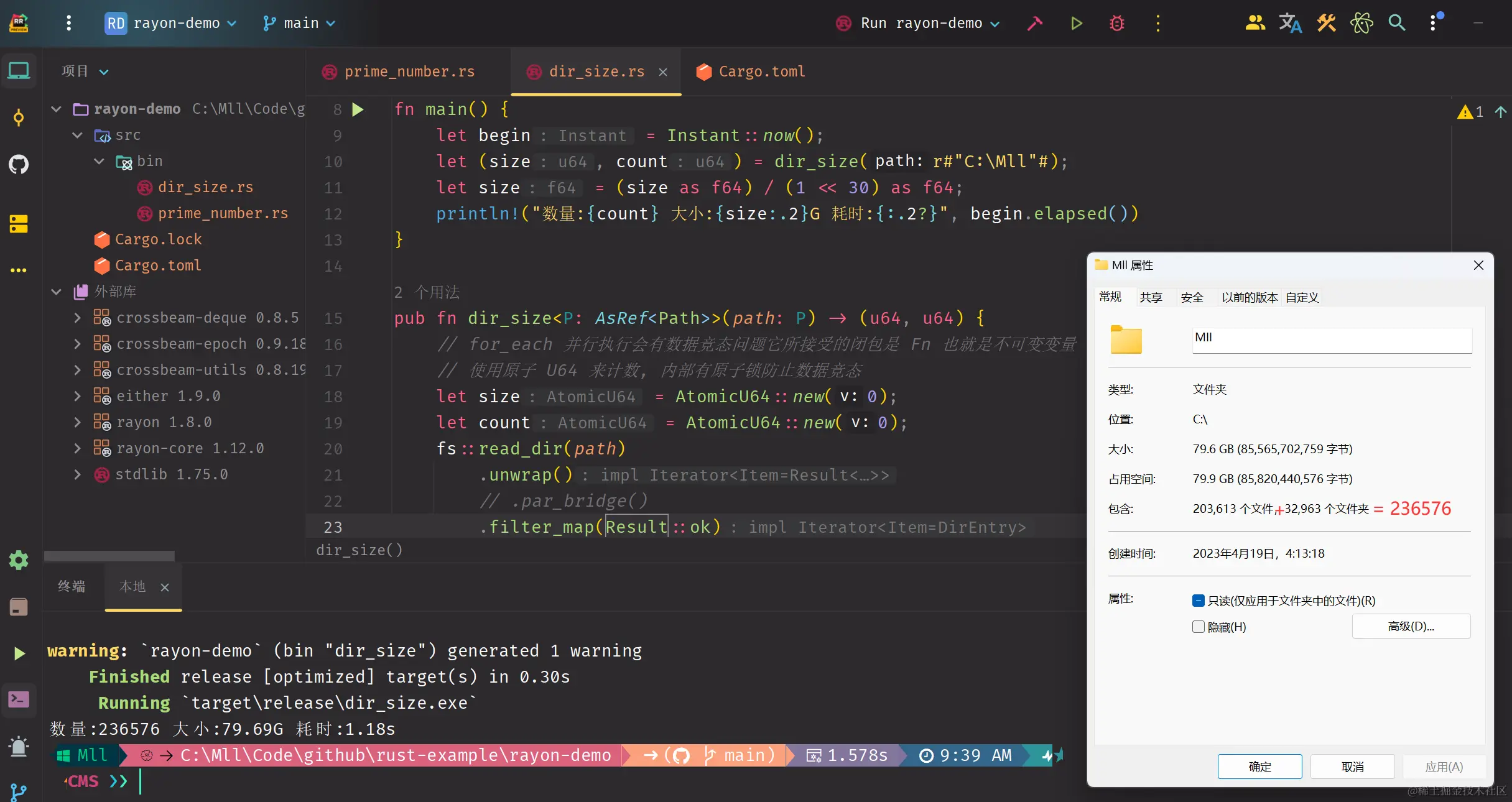Open the GitHub tool window
Viewport: 1512px width, 802px height.
[x=19, y=165]
